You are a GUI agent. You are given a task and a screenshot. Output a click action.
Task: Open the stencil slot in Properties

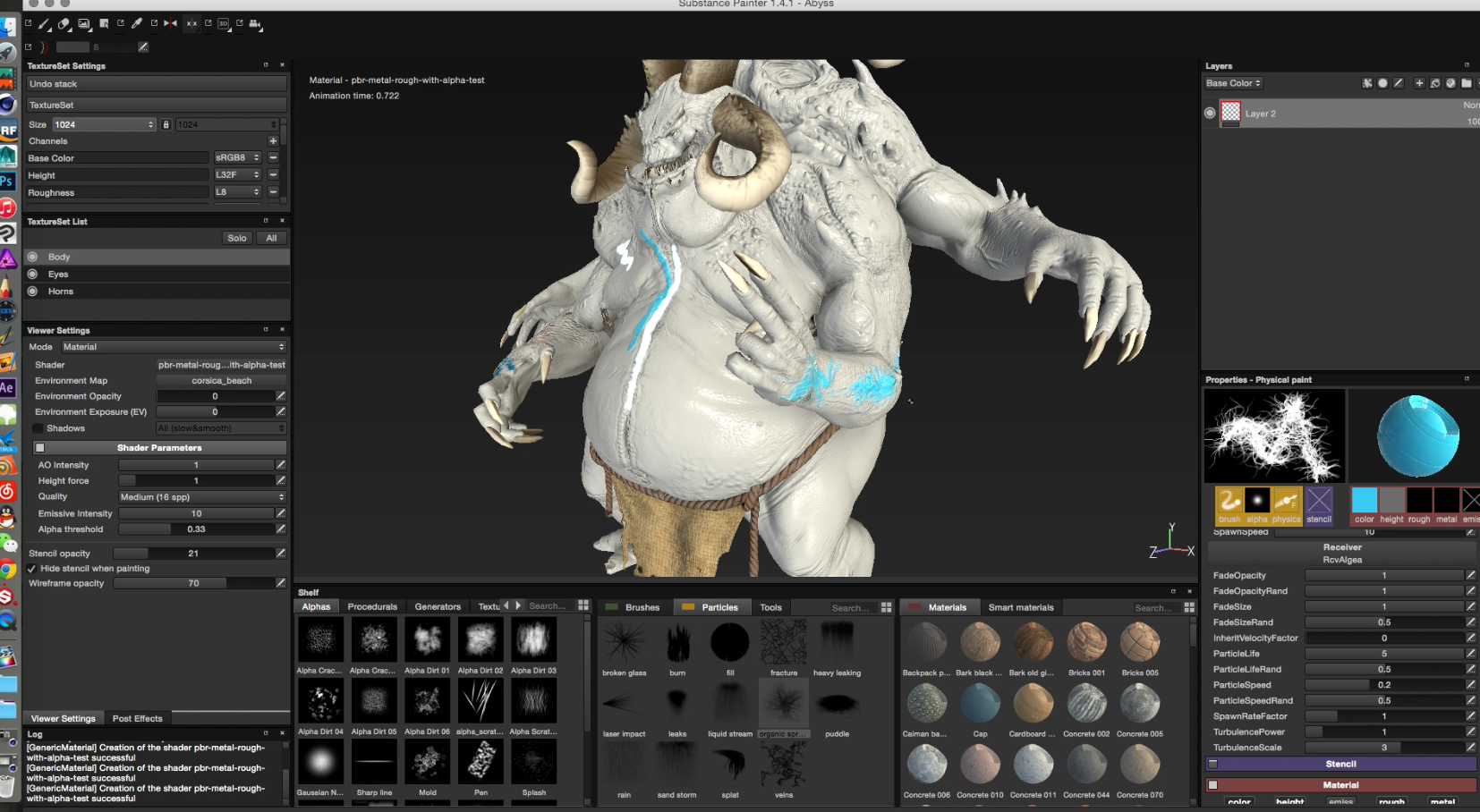pyautogui.click(x=1319, y=505)
